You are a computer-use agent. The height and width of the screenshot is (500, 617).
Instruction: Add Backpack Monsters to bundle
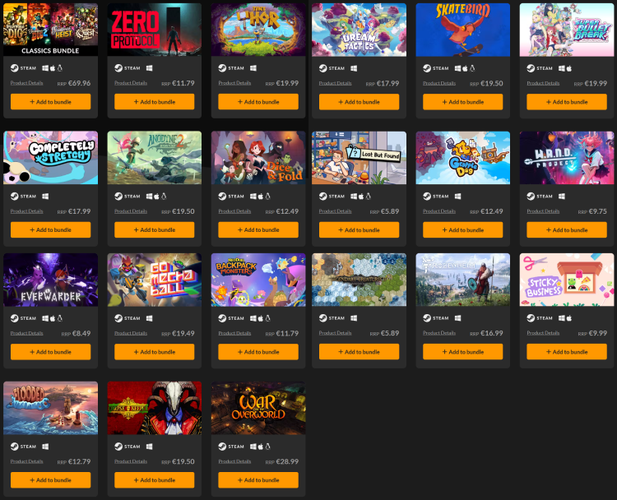click(x=258, y=352)
